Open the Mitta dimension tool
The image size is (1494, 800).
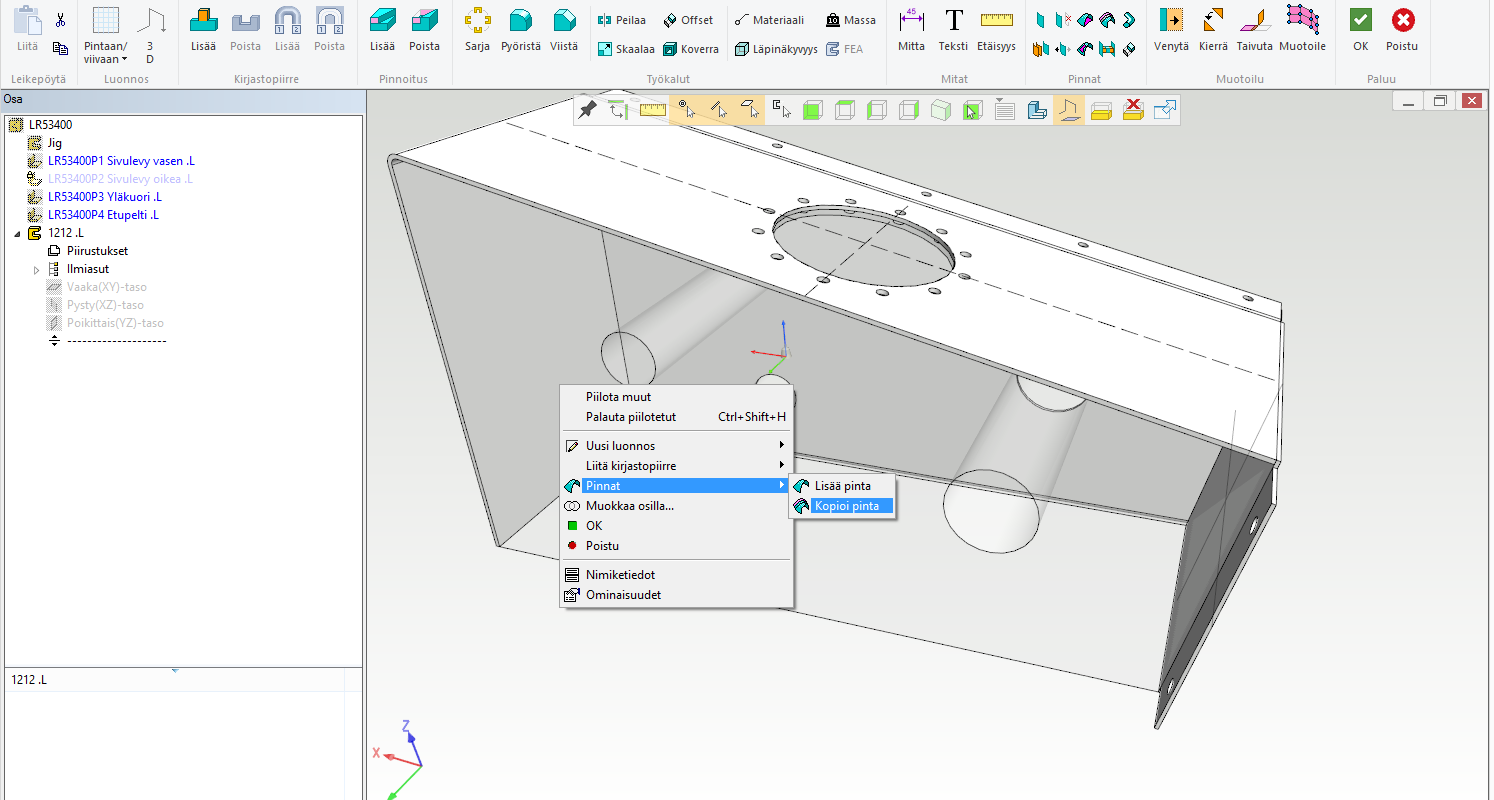911,20
